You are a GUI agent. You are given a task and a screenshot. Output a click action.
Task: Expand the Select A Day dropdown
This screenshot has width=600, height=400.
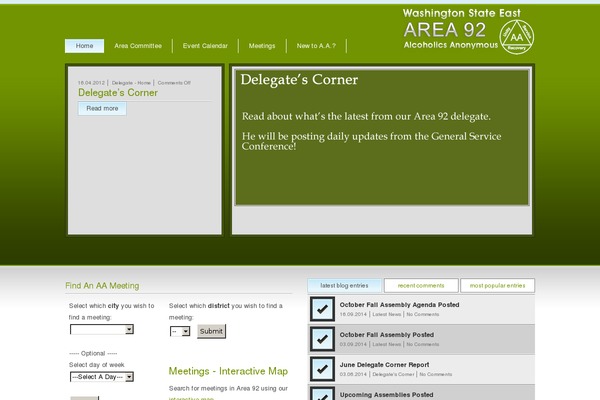(102, 377)
